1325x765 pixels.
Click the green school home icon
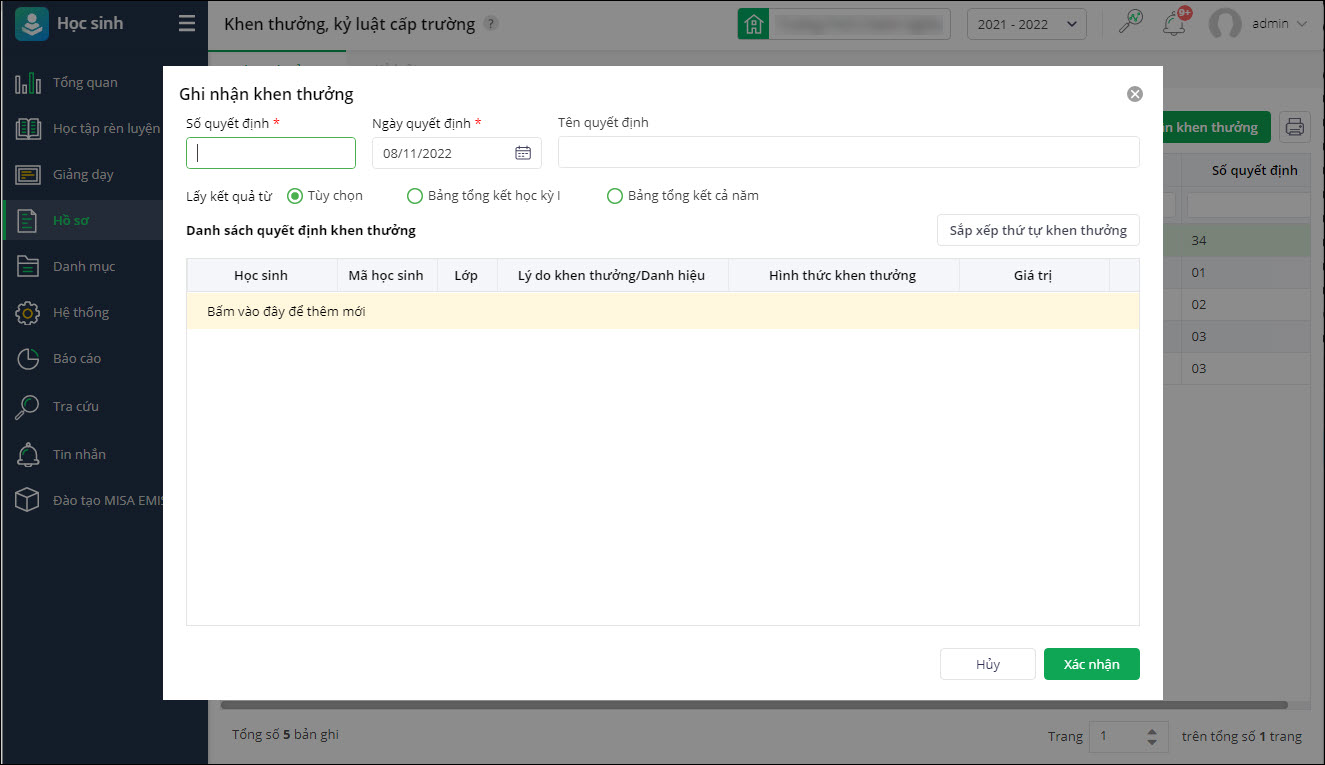(x=753, y=24)
